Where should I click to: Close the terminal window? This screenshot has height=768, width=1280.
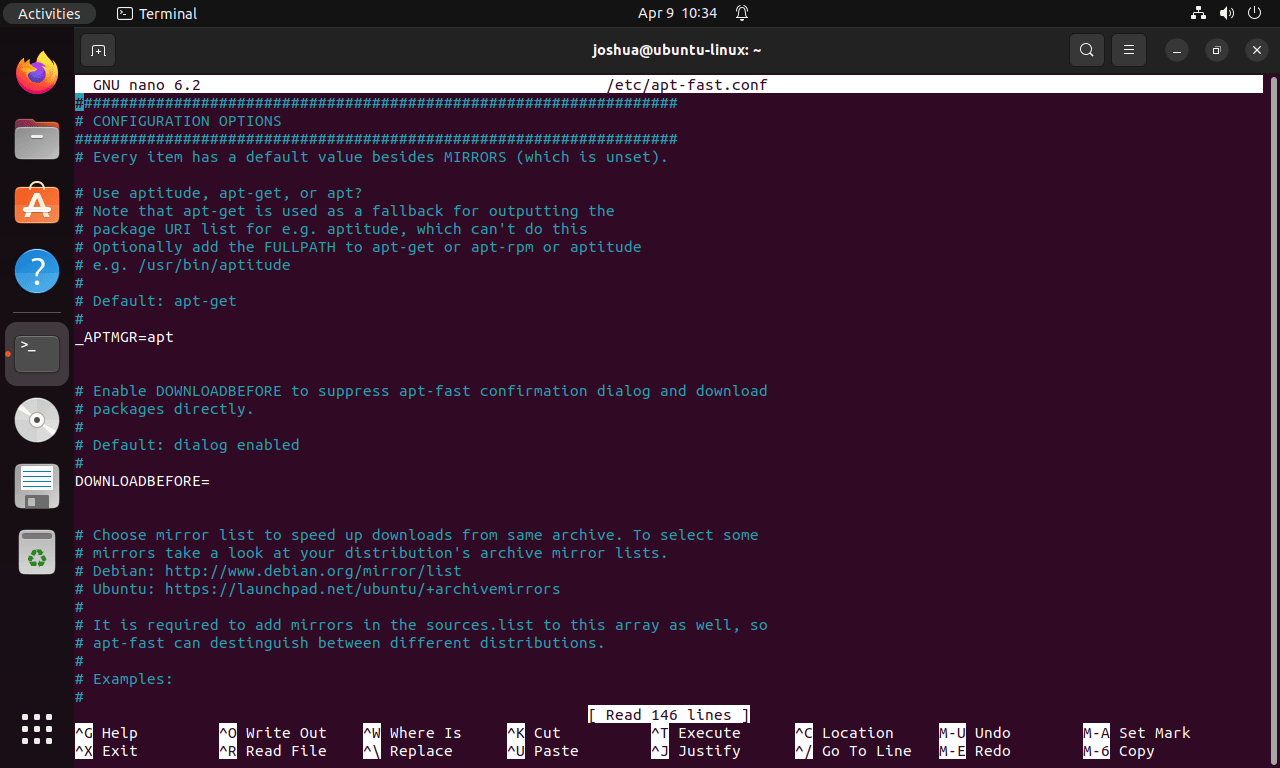point(1256,49)
